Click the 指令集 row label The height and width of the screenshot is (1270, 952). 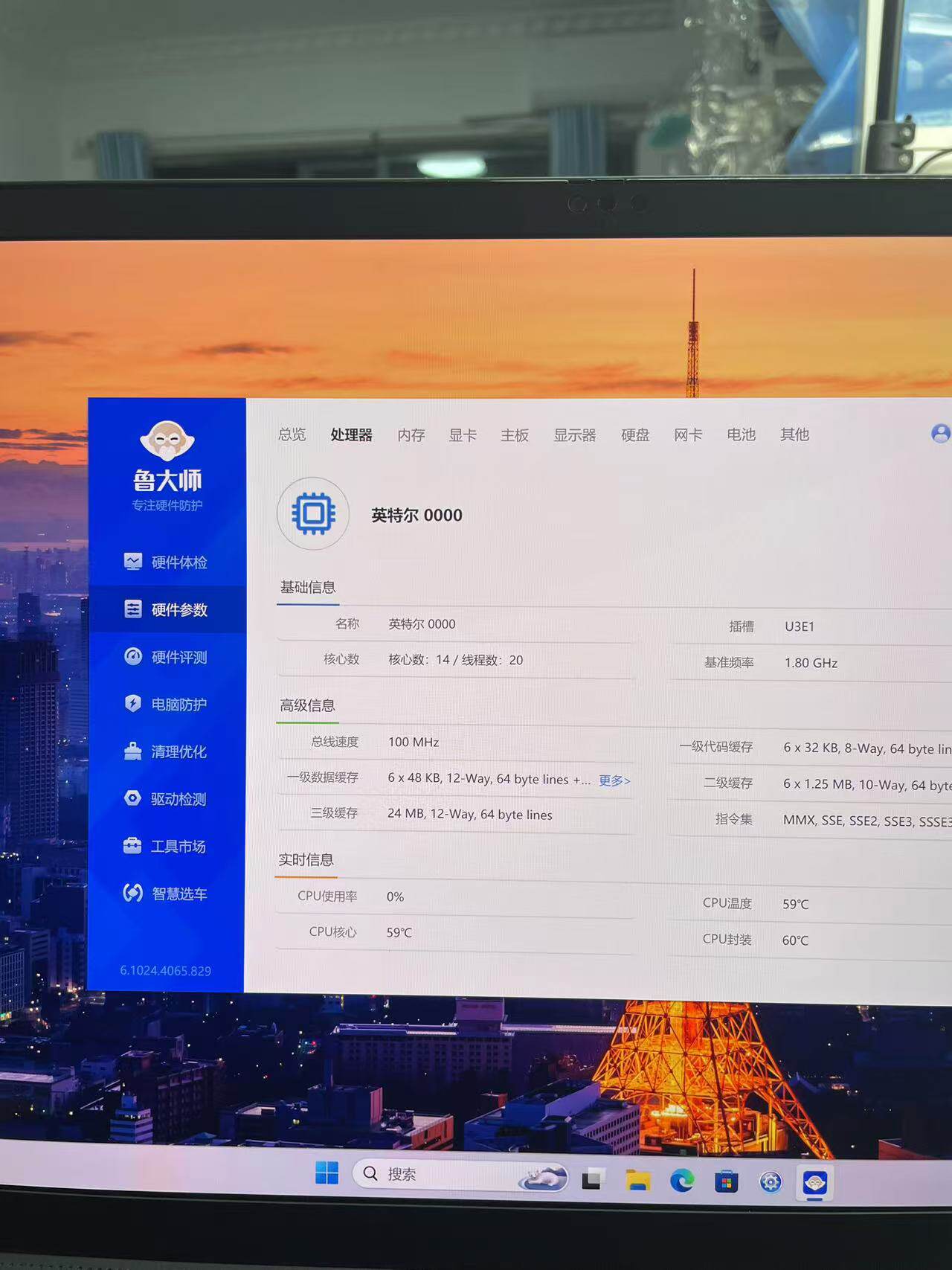pyautogui.click(x=734, y=819)
